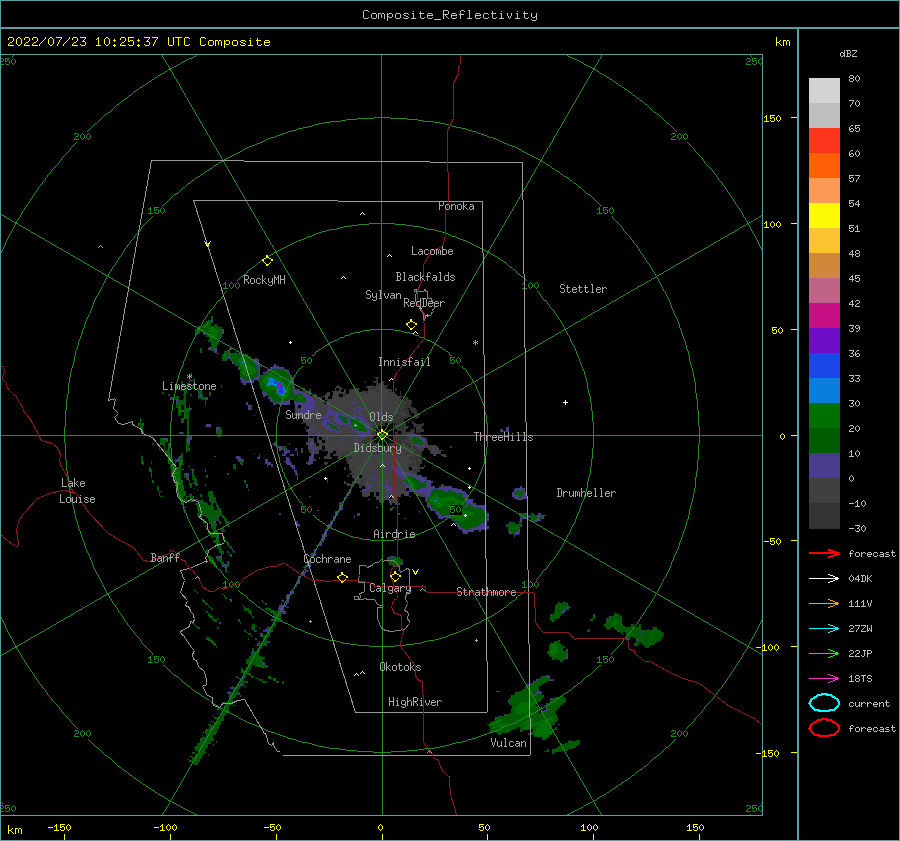Click the Innisfail label
The width and height of the screenshot is (900, 841).
pos(404,362)
